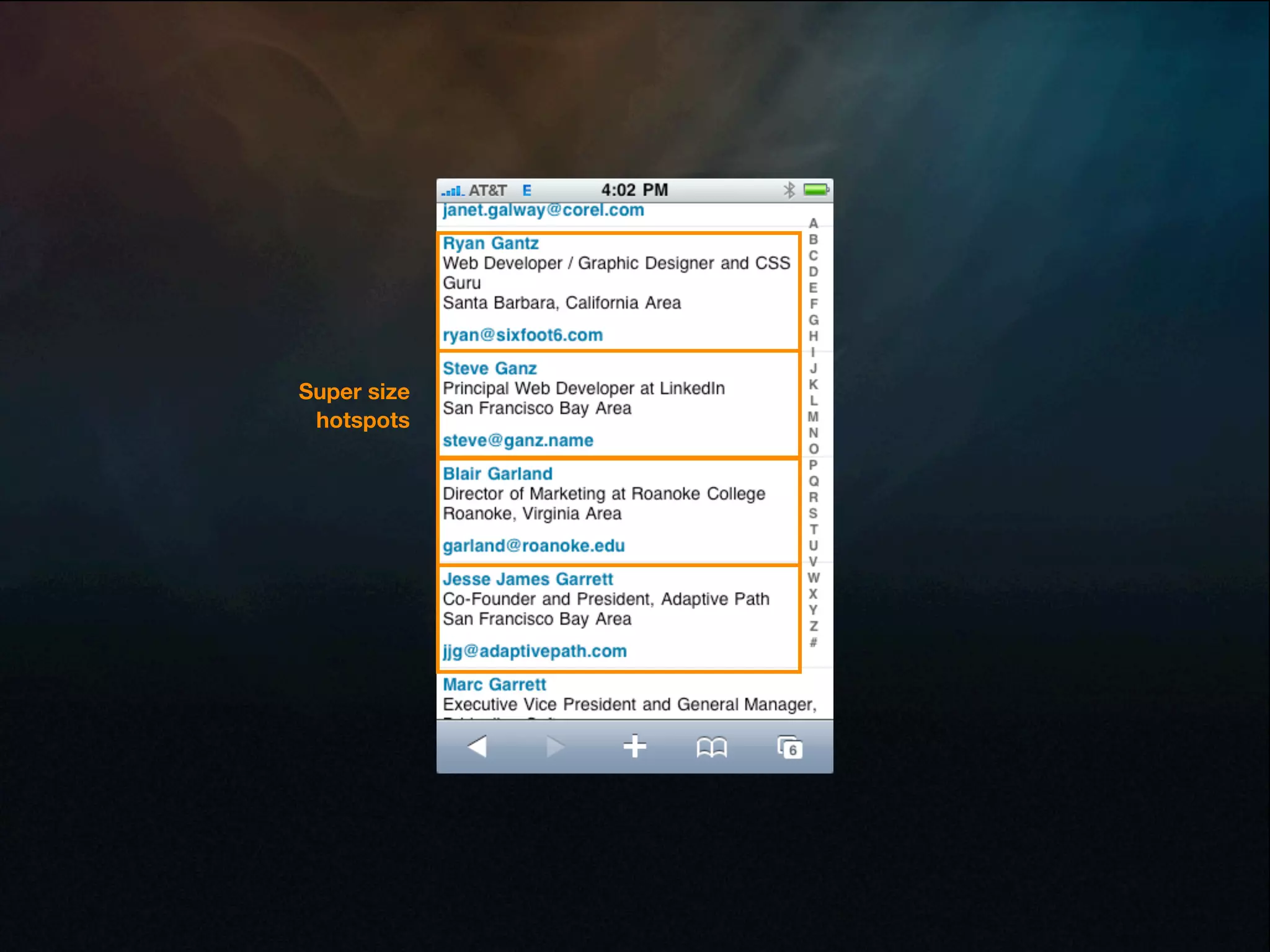The width and height of the screenshot is (1270, 952).
Task: Tap the battery indicator icon
Action: [x=816, y=190]
